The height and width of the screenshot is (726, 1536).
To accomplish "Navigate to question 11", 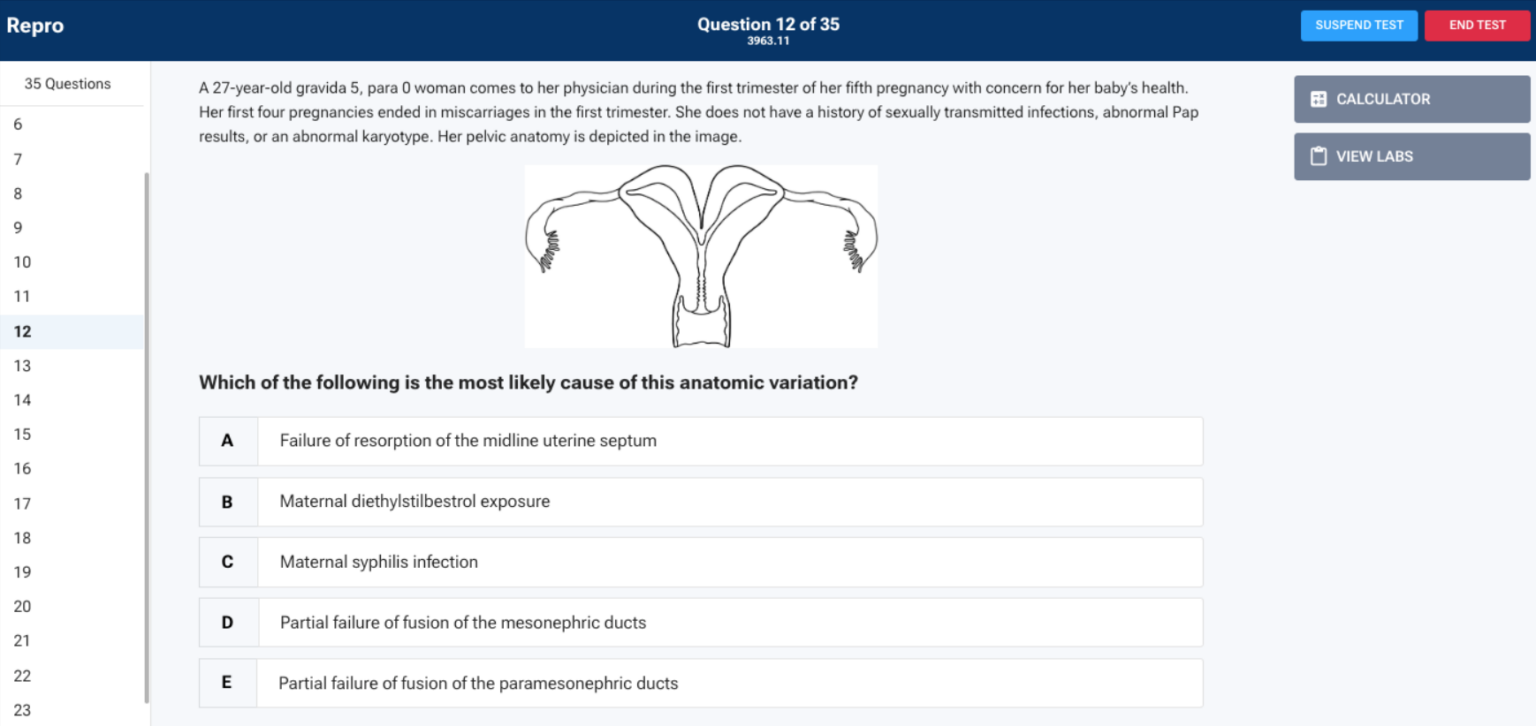I will 22,297.
